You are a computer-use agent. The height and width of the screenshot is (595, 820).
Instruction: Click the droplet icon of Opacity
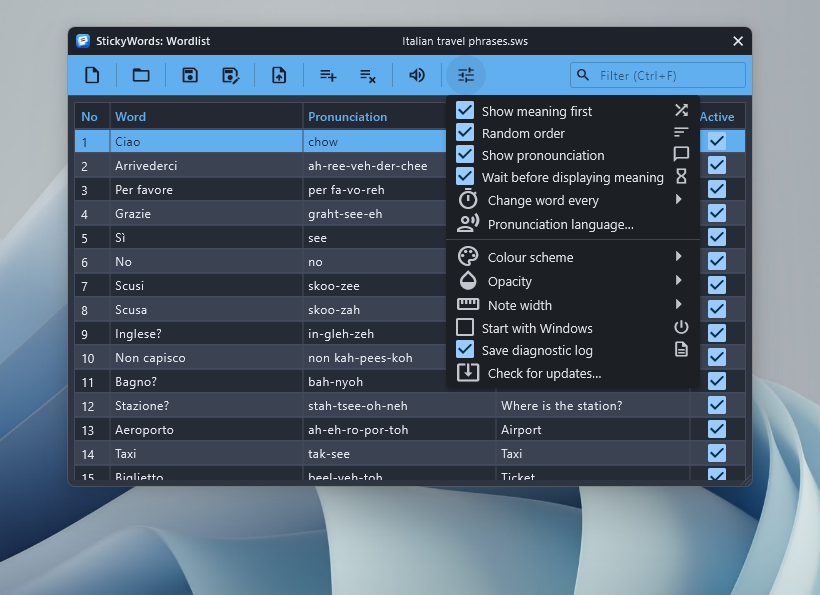coord(468,280)
